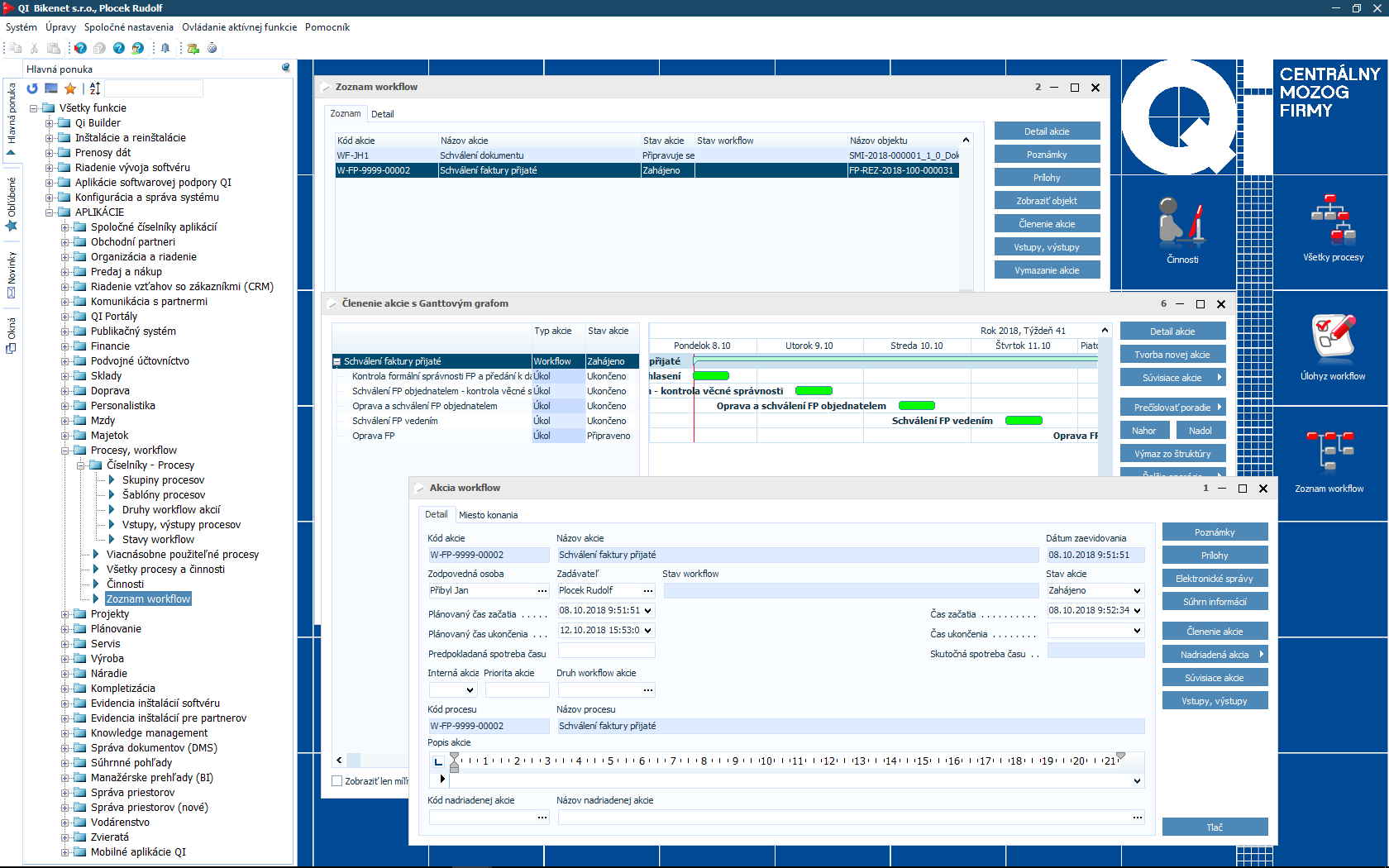Pin the Hlavná ponuka panel
The height and width of the screenshot is (868, 1389).
tap(285, 68)
